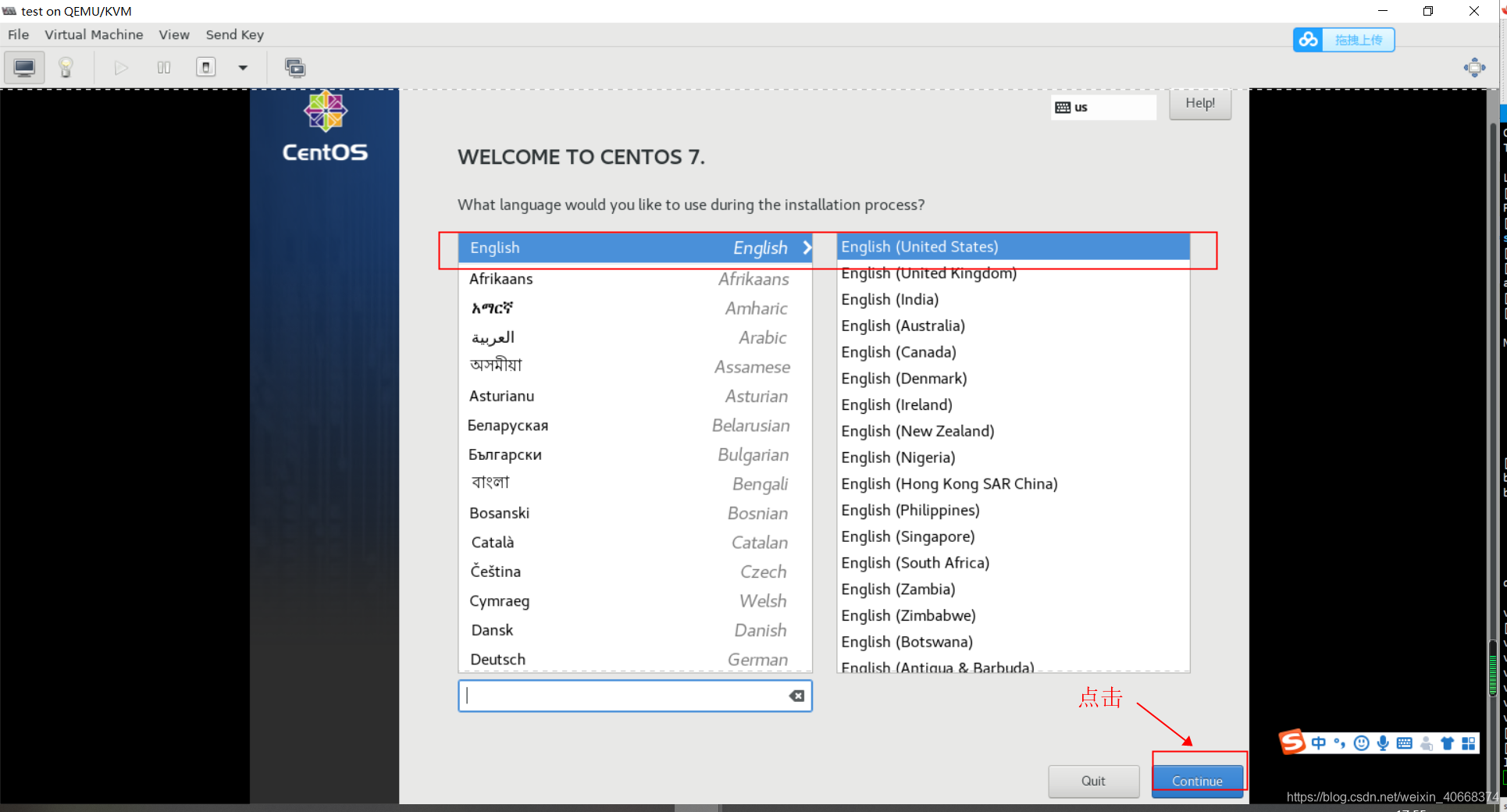Select Bosanski in the language list
The height and width of the screenshot is (812, 1507).
click(x=635, y=513)
